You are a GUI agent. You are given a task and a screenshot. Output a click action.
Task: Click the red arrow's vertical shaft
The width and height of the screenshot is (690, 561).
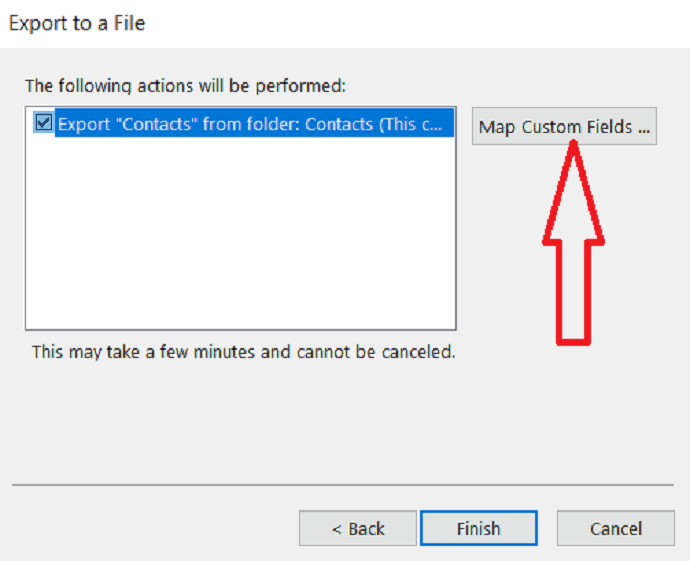pos(573,293)
